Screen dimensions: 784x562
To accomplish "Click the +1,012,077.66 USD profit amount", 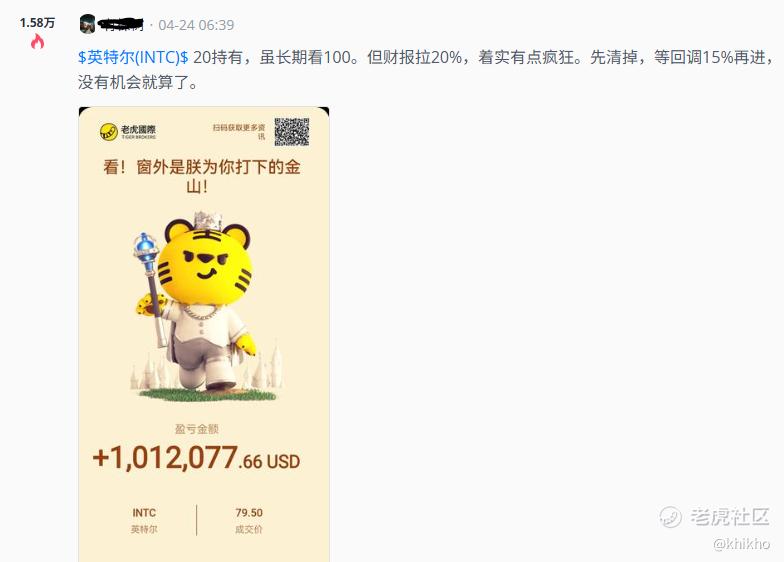I will point(196,458).
